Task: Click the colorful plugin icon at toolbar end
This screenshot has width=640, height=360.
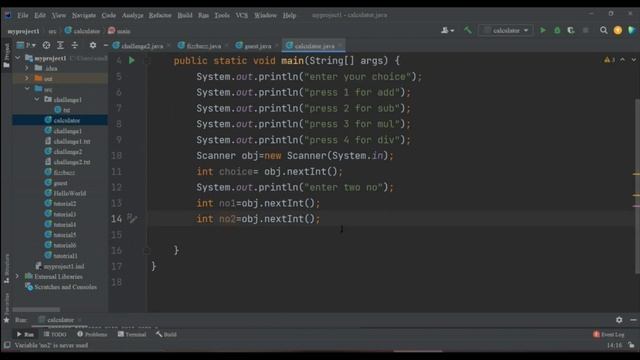Action: tap(632, 30)
